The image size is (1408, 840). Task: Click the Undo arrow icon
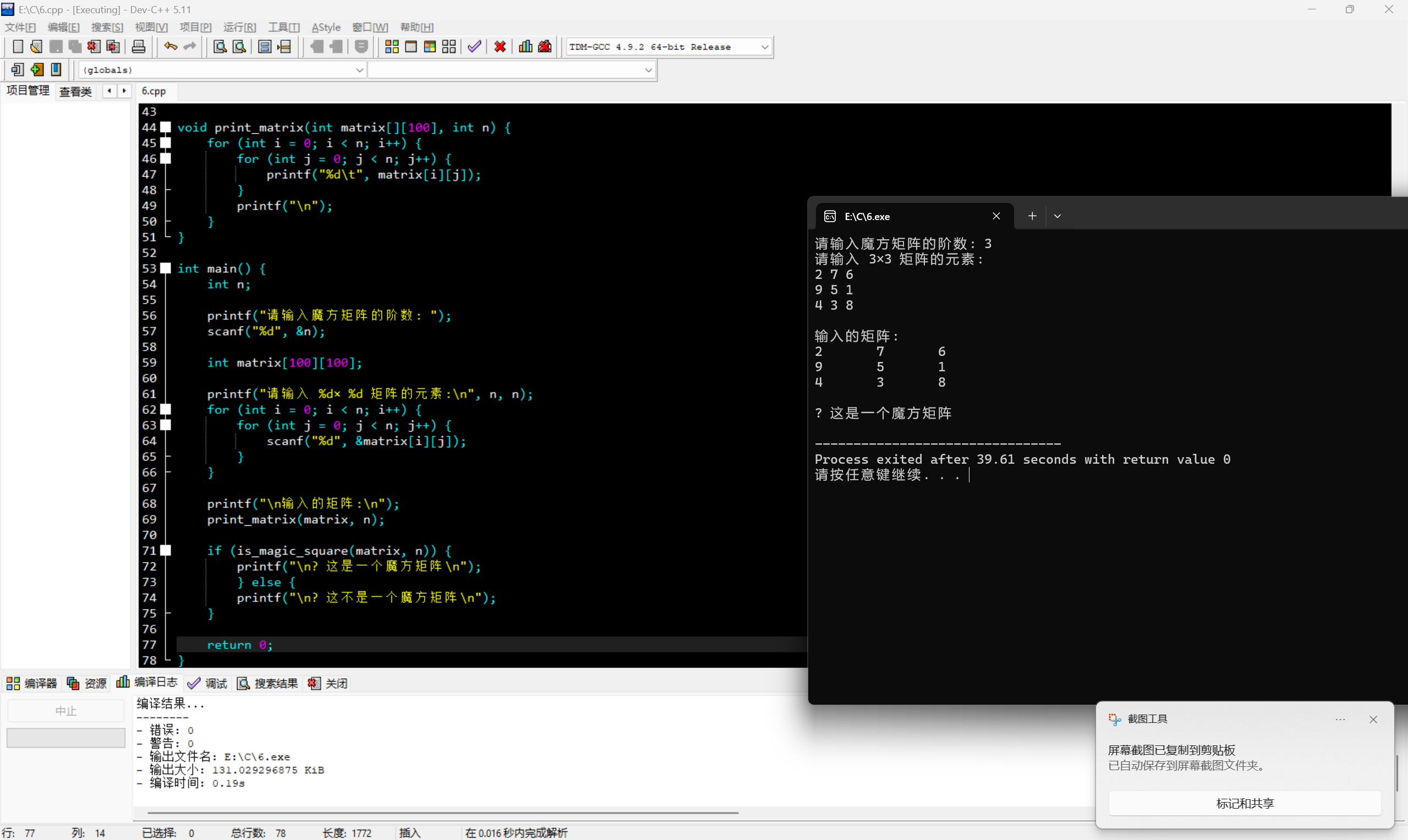click(170, 46)
